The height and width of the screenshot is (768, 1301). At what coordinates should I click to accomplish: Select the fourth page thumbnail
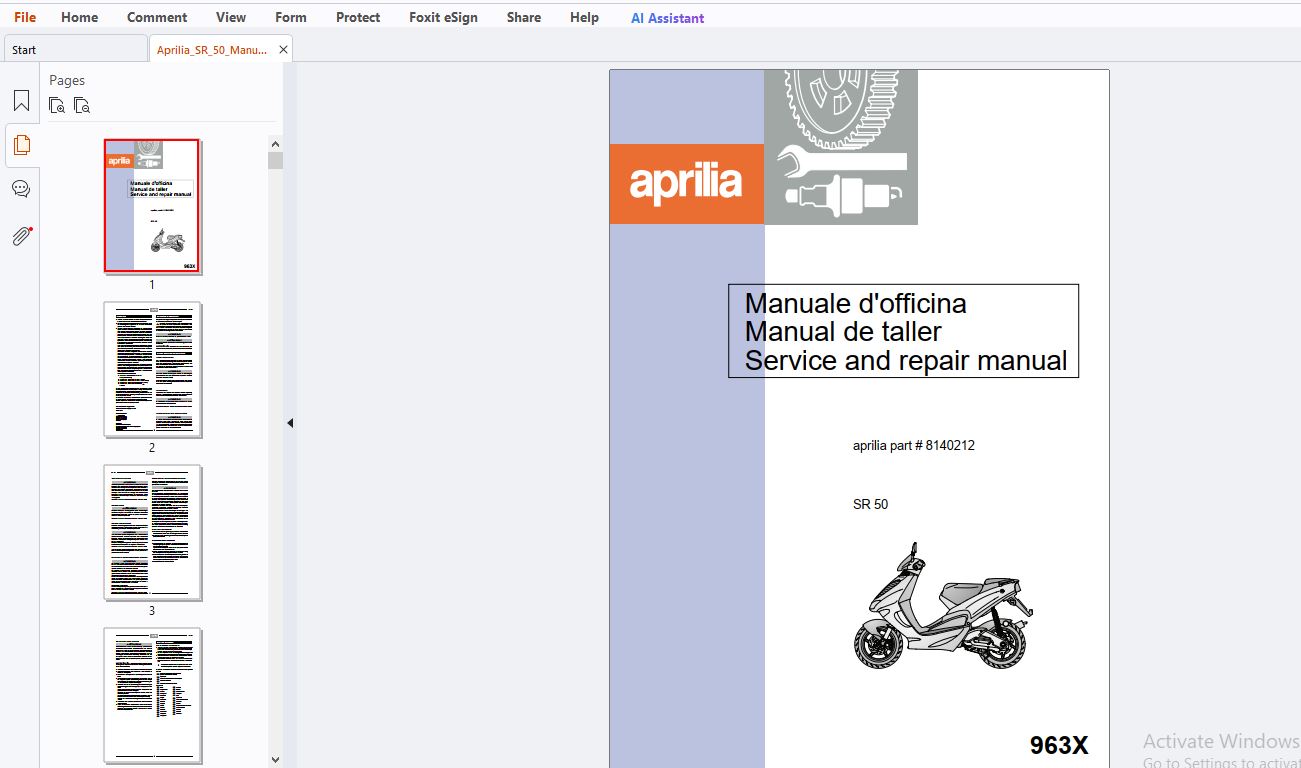[152, 695]
